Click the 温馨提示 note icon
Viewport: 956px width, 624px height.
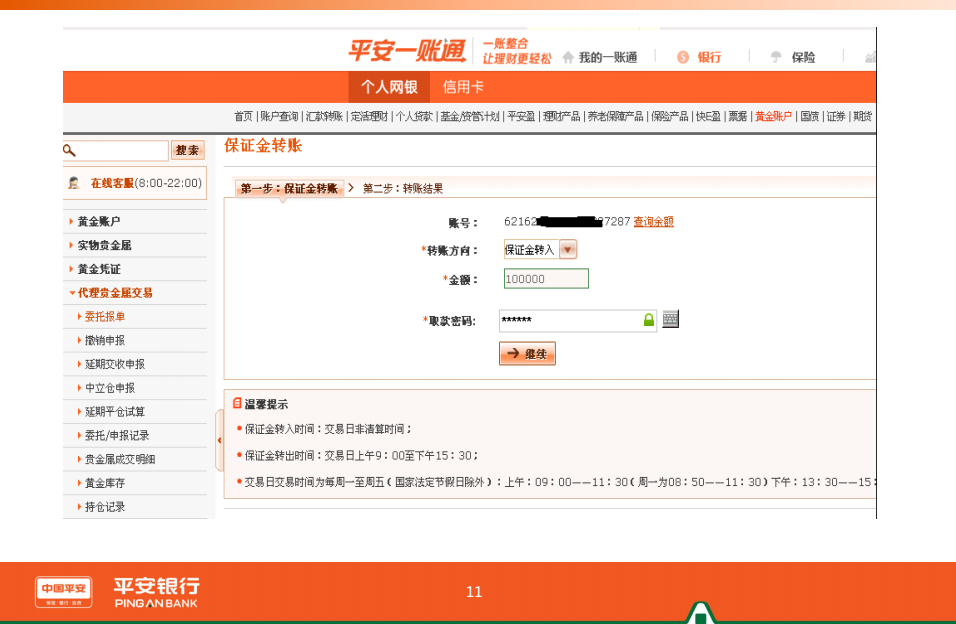pos(237,403)
